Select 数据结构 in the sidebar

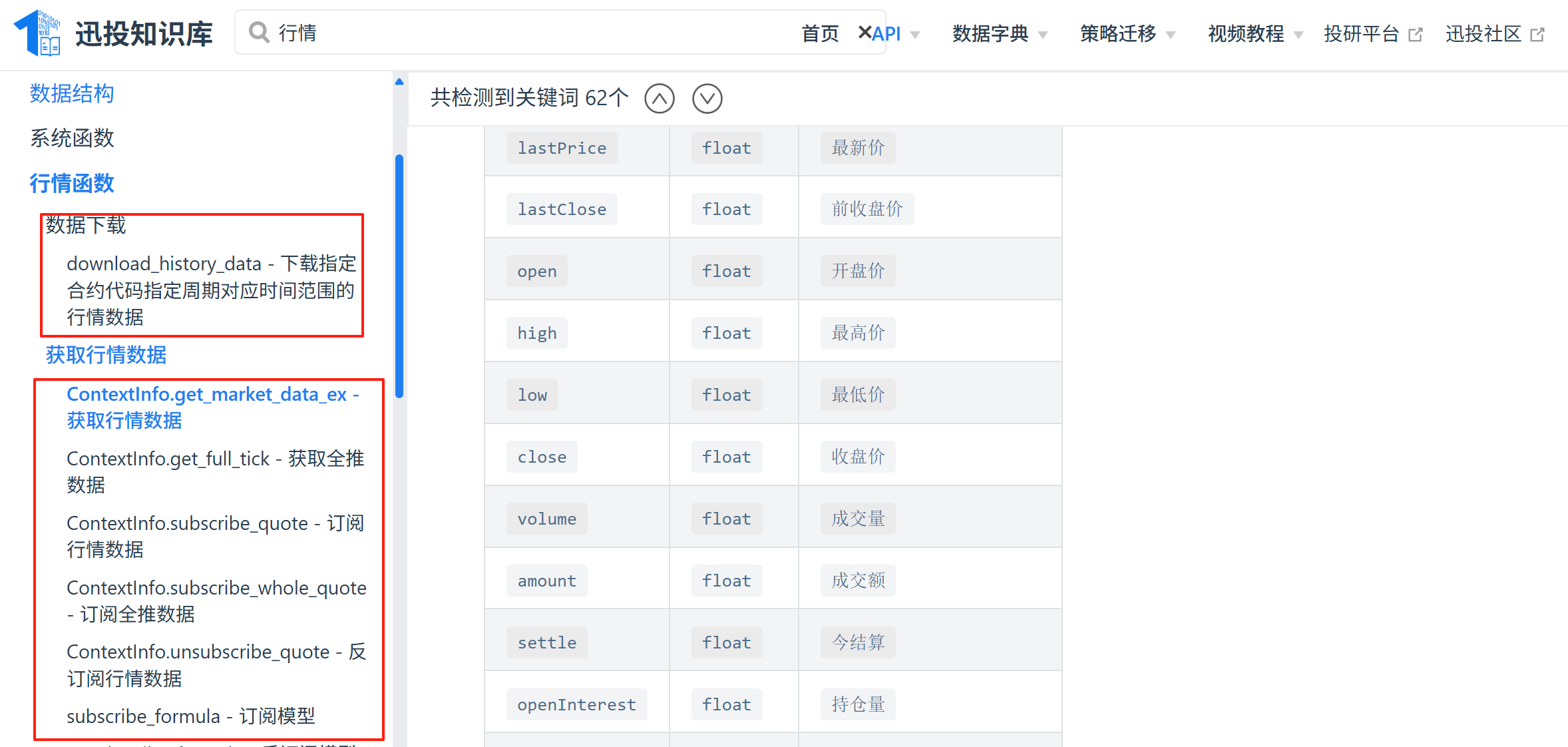click(x=72, y=93)
